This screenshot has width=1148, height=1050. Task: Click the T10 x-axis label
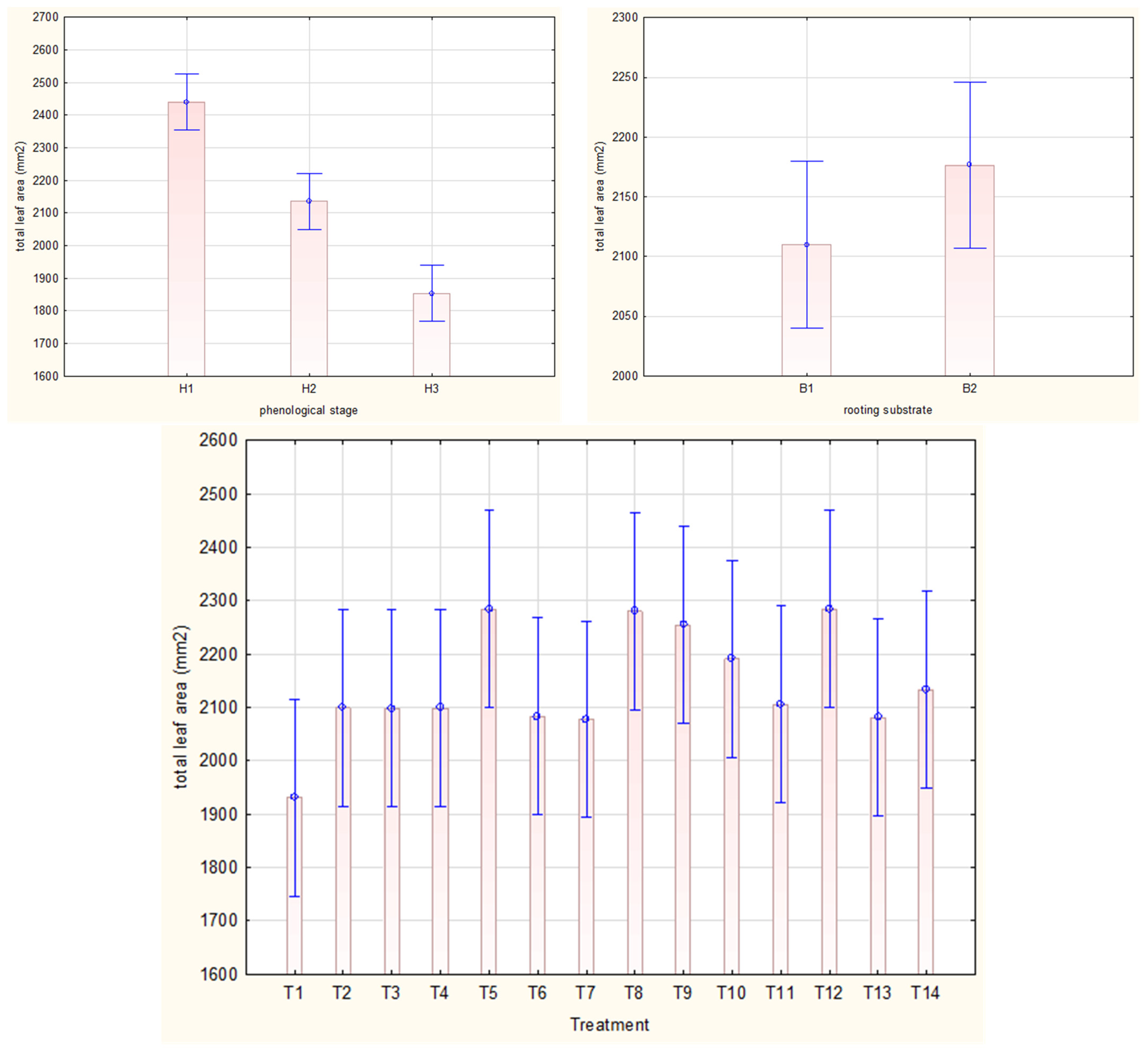coord(731,992)
